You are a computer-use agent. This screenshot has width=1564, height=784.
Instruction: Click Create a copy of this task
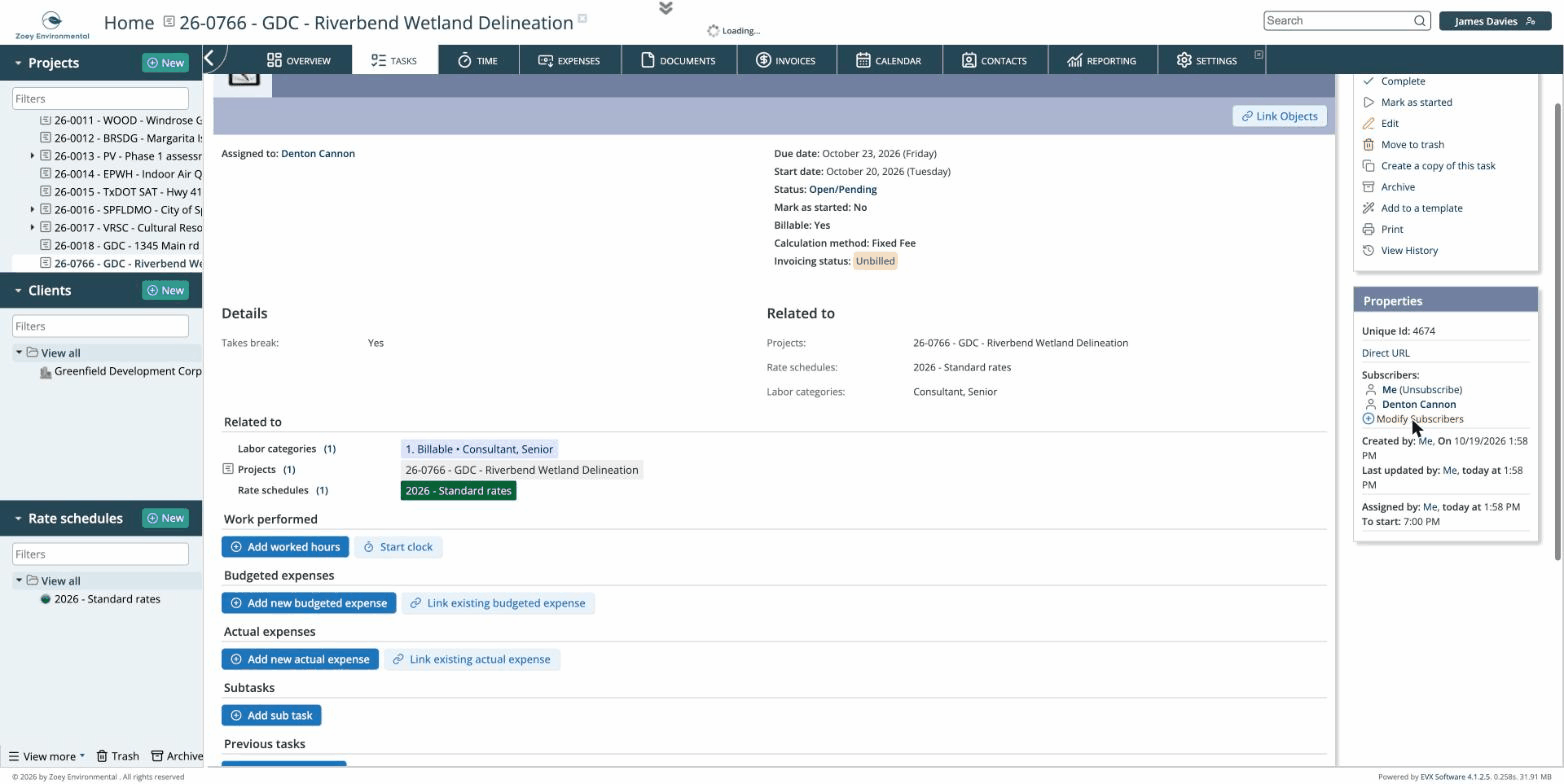[1429, 166]
